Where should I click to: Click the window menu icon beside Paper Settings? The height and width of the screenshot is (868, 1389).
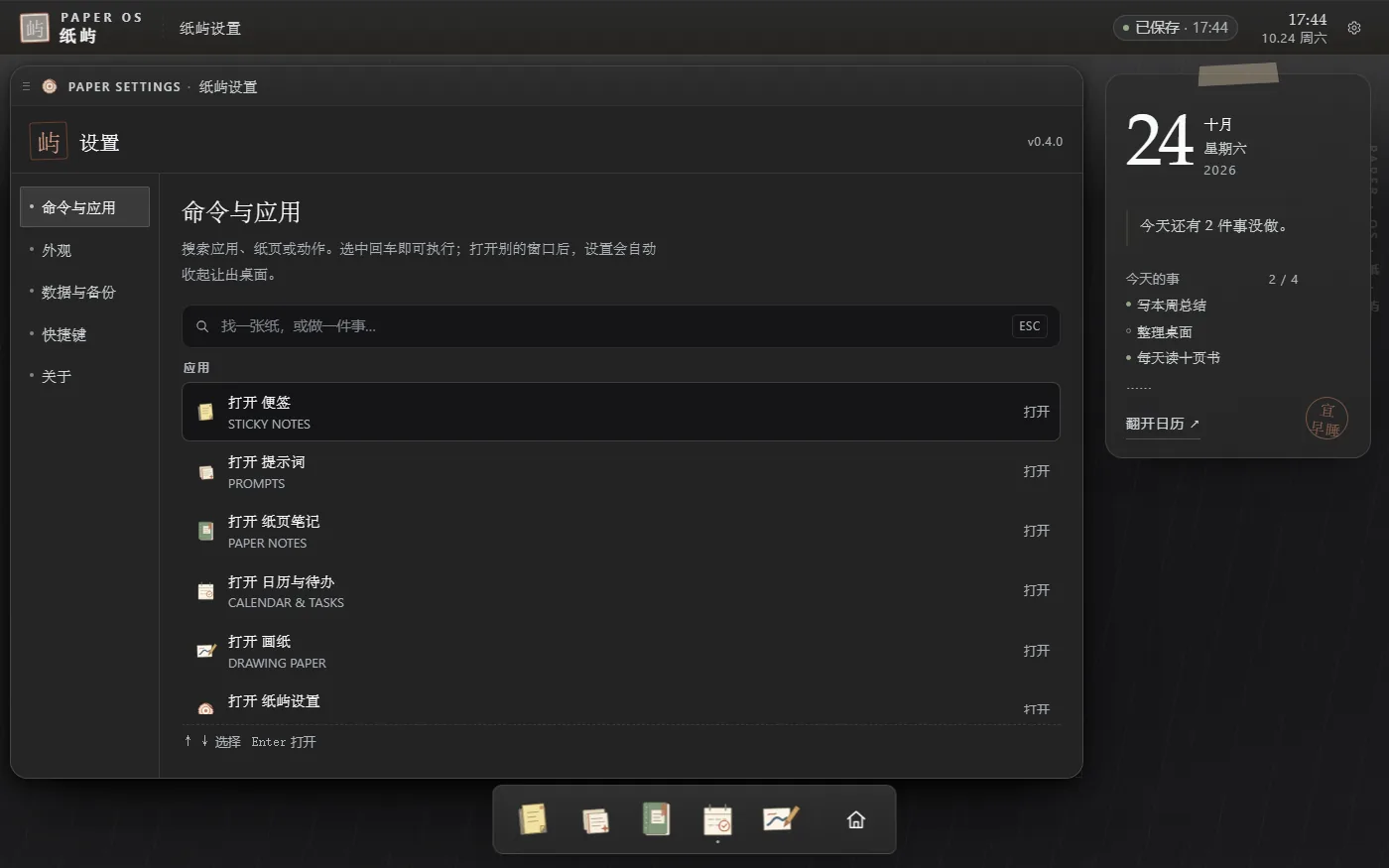pos(26,86)
